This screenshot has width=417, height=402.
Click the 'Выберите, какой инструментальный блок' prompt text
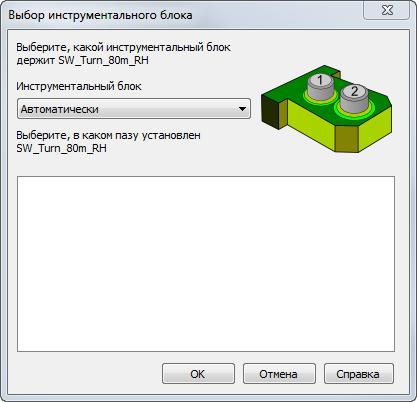(x=123, y=47)
